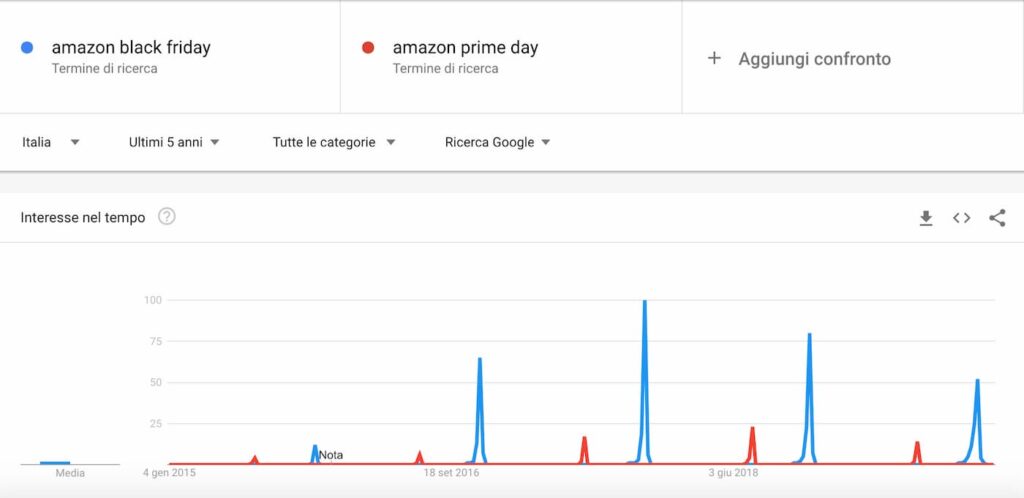Download the Interesse nel tempo chart data
Viewport: 1024px width, 498px height.
click(925, 218)
